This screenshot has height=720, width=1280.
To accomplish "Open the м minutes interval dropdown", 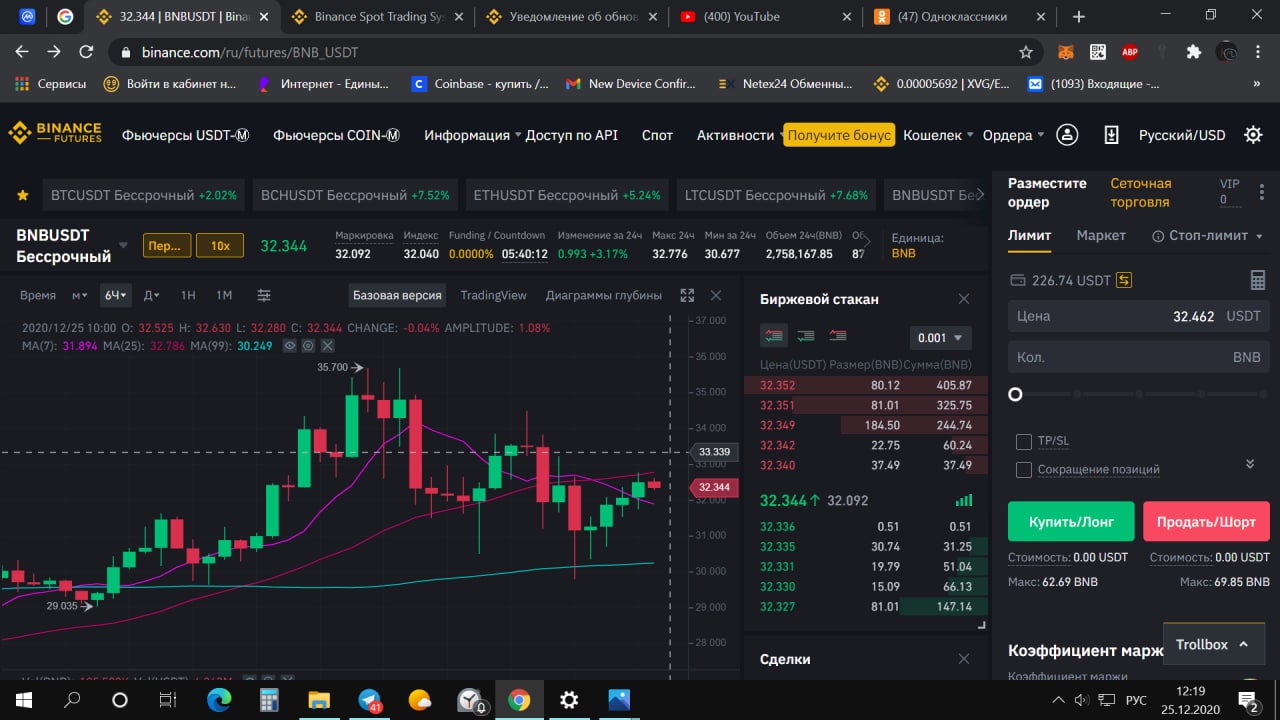I will point(79,295).
